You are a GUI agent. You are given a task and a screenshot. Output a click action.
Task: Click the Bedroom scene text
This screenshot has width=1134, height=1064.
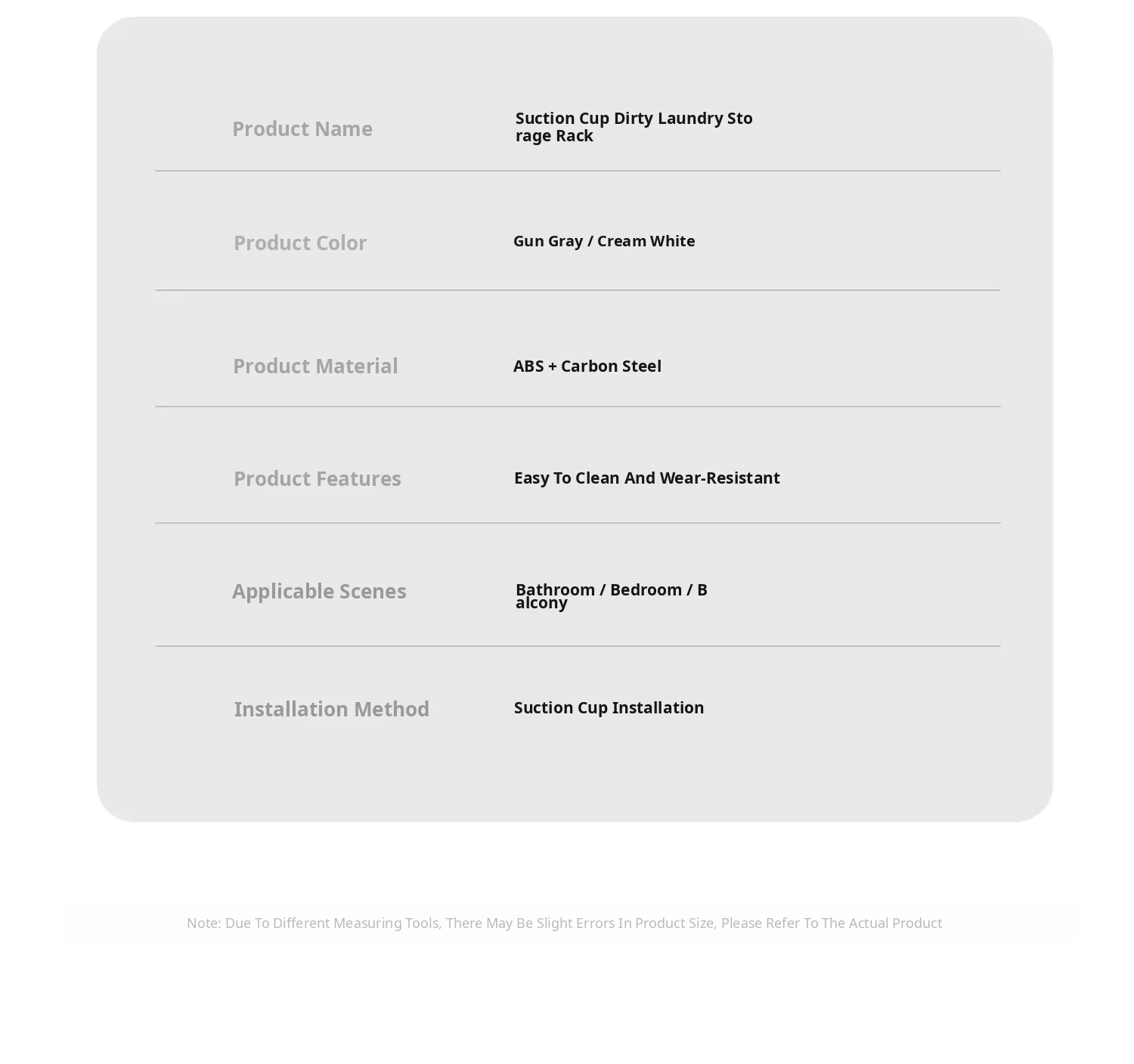(646, 589)
